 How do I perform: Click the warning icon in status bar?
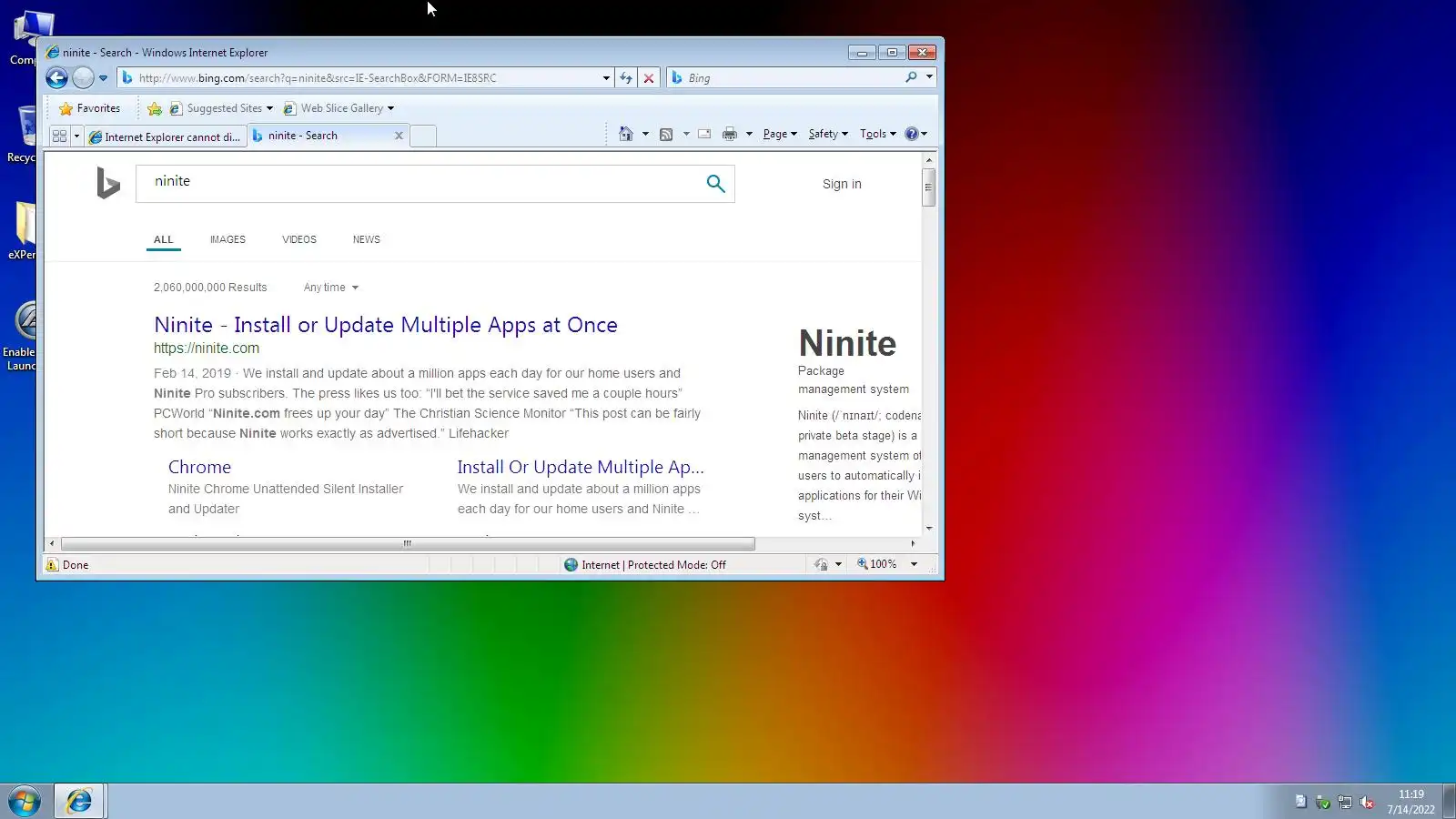[x=52, y=565]
